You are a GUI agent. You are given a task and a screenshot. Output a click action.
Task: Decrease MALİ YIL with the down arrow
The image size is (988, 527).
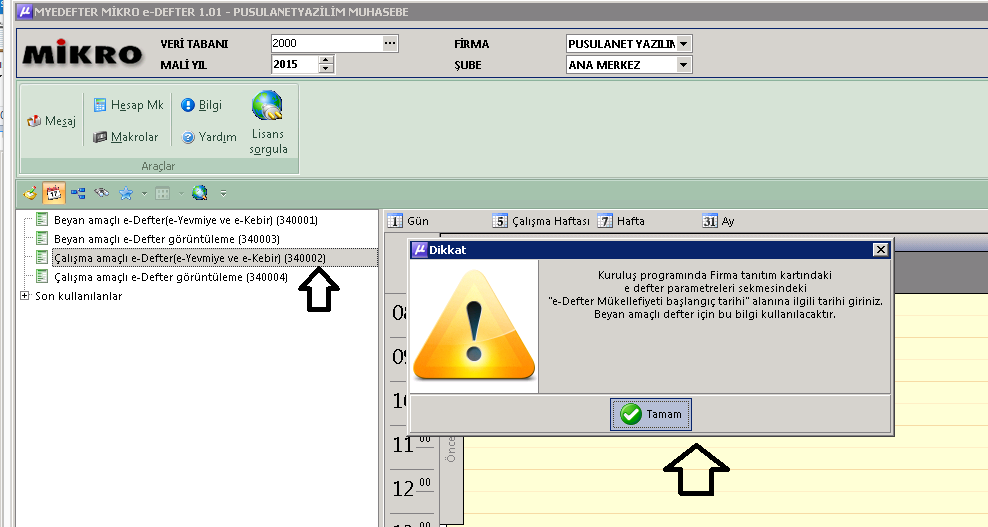click(326, 69)
